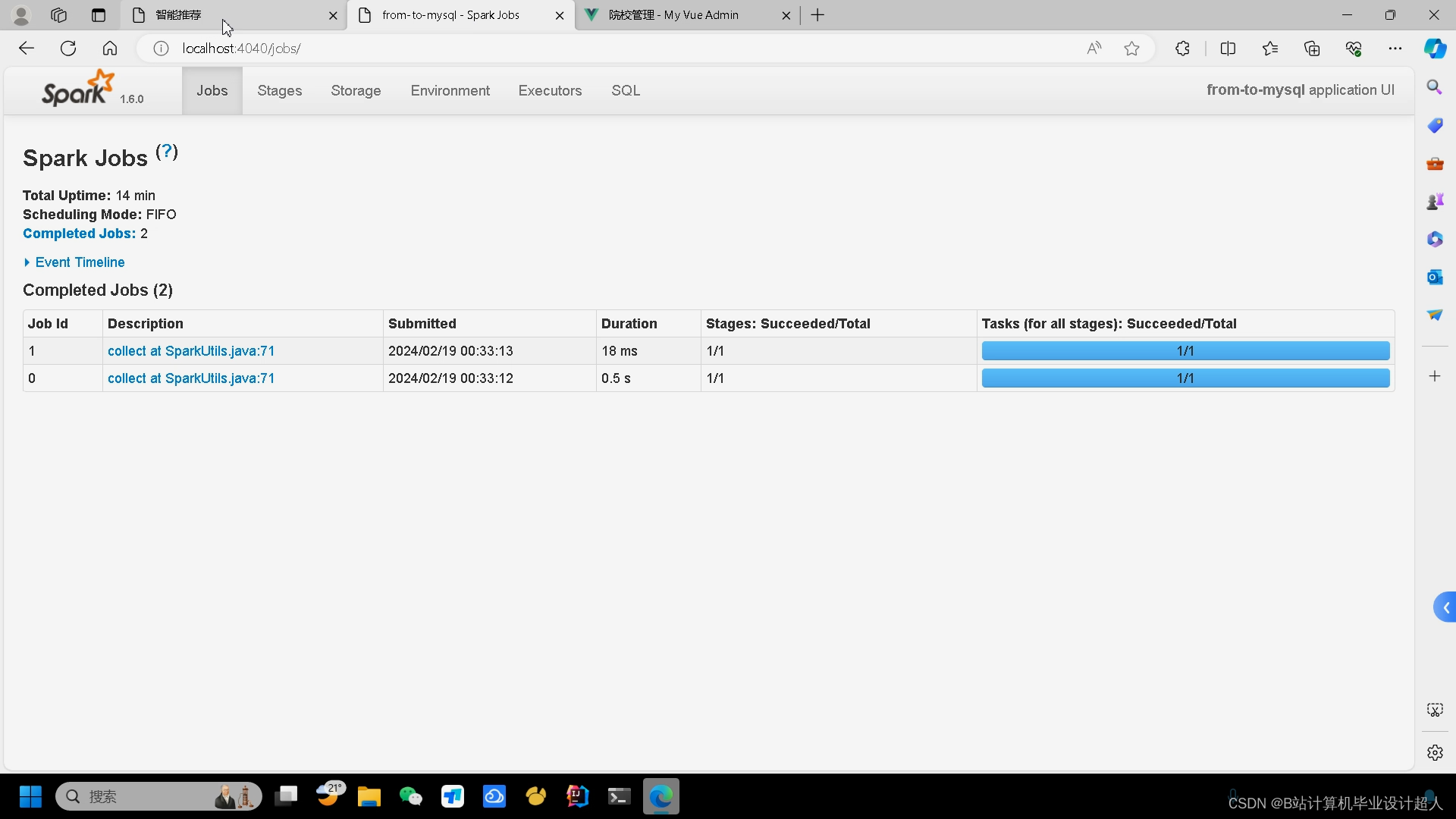The width and height of the screenshot is (1456, 819).
Task: Expand the blue side panel arrow
Action: (x=1445, y=607)
